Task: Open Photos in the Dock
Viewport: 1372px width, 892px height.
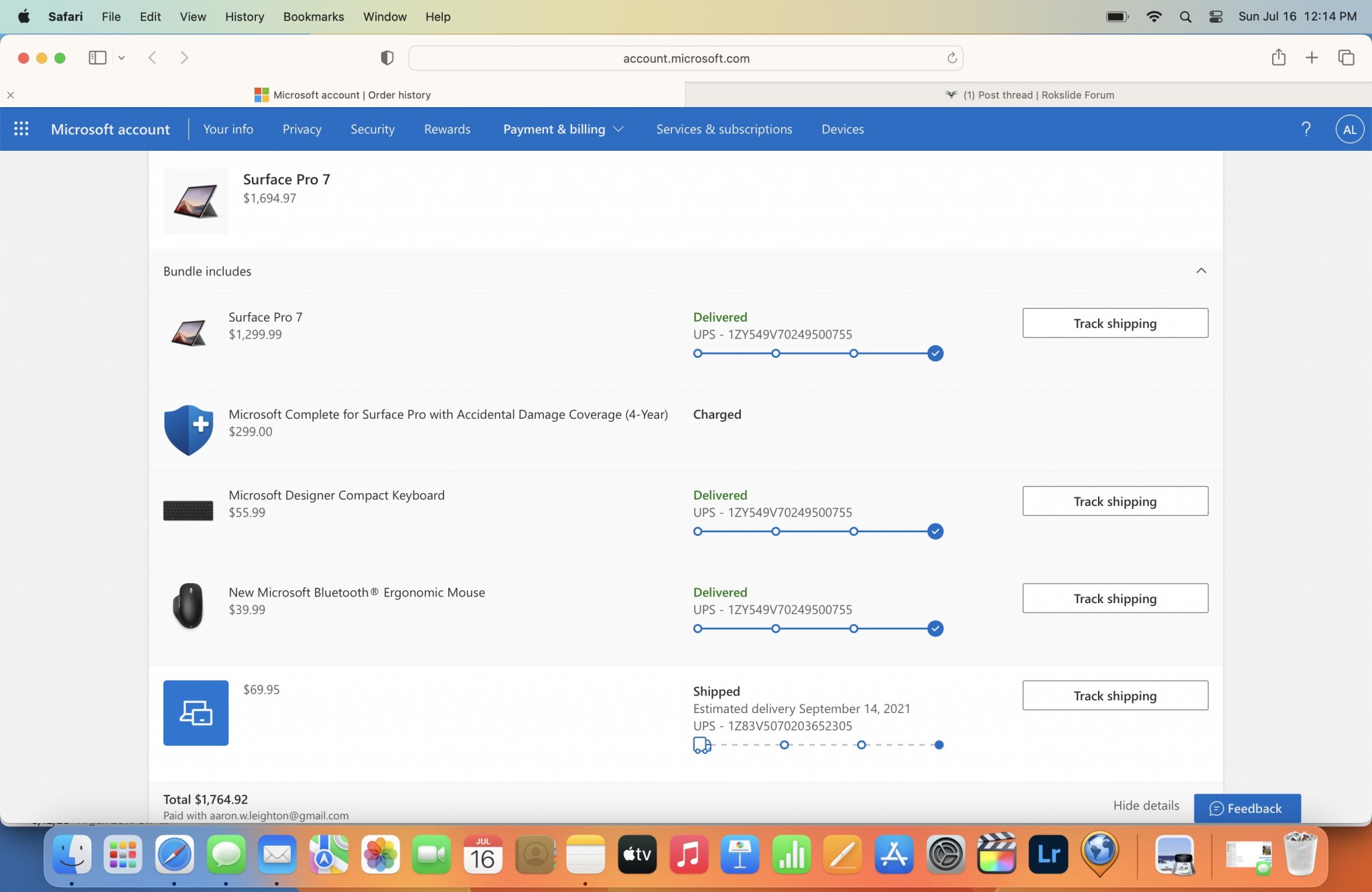Action: pos(380,854)
